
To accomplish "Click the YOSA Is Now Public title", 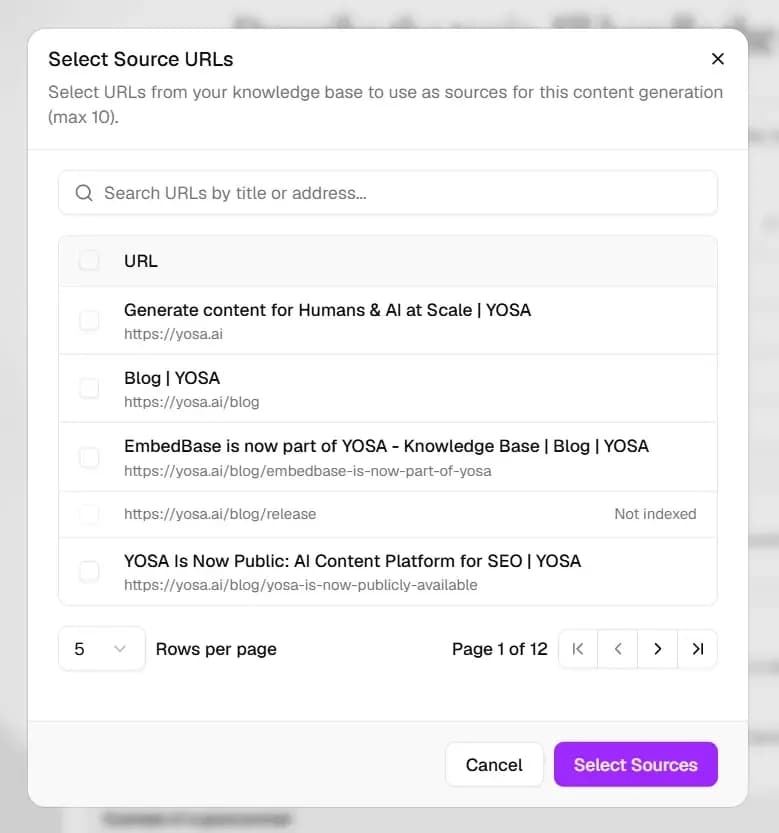I will point(352,561).
